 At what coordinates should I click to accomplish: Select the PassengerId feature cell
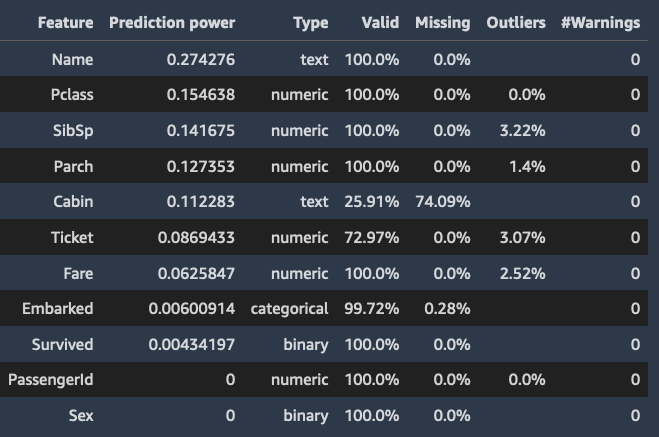tap(51, 380)
